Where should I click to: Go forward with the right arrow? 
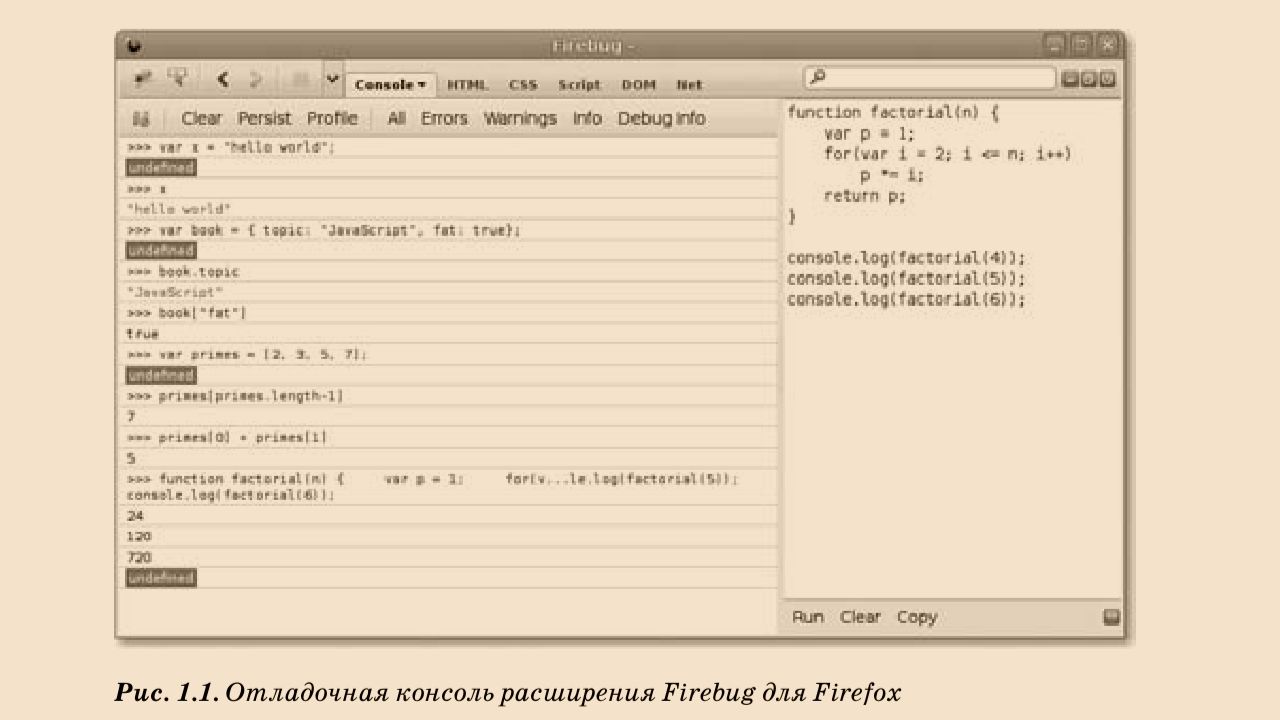pos(256,79)
